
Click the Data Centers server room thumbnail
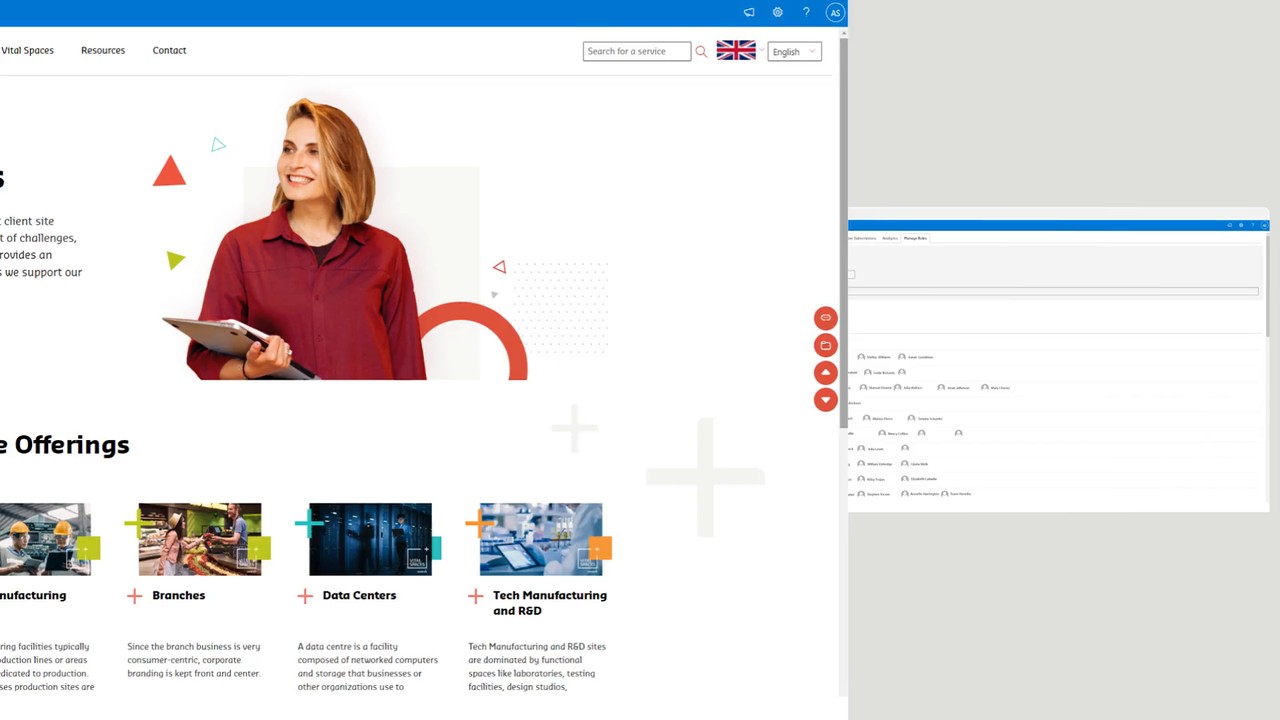click(x=370, y=539)
